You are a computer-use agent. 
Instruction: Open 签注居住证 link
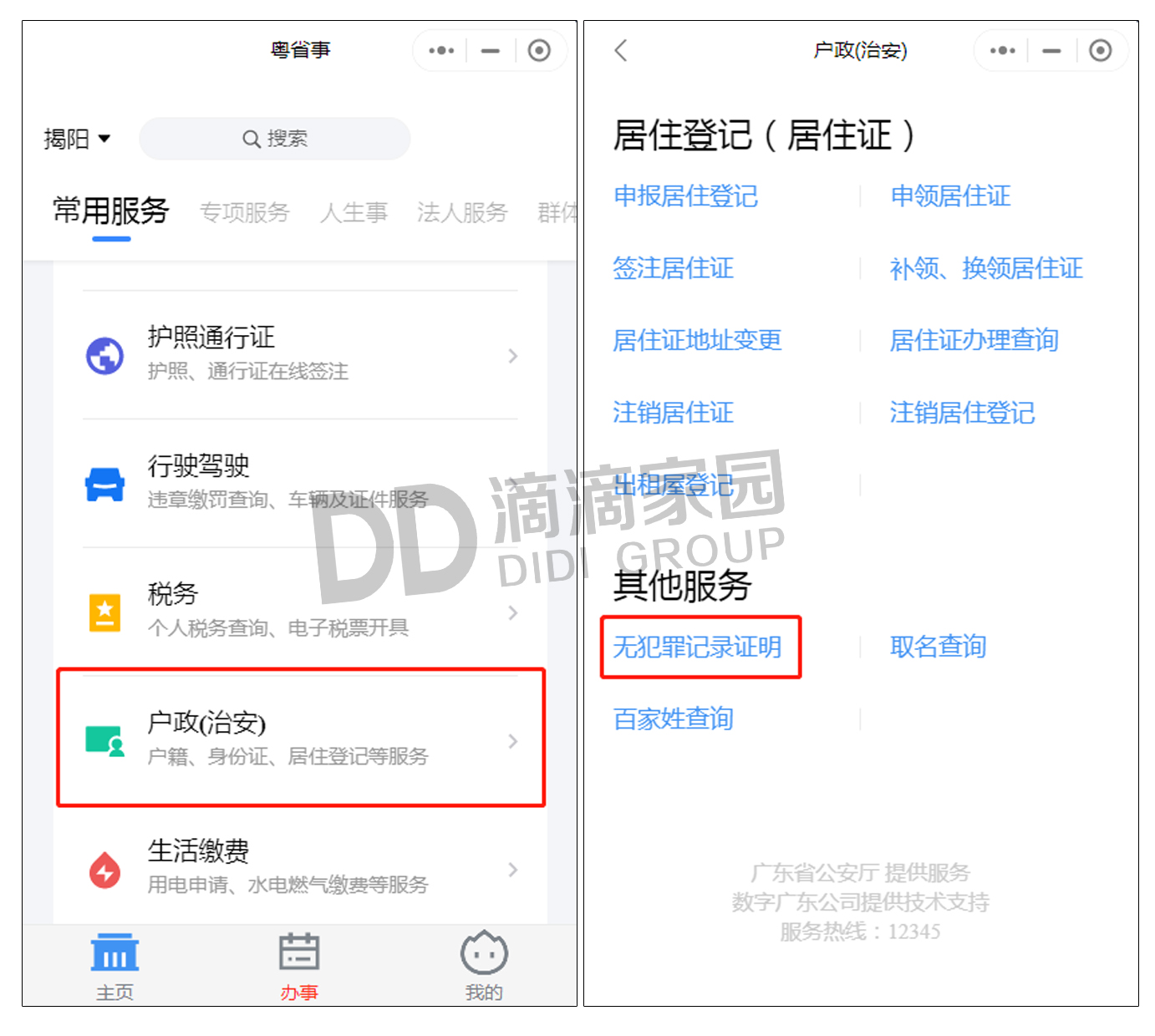[674, 268]
